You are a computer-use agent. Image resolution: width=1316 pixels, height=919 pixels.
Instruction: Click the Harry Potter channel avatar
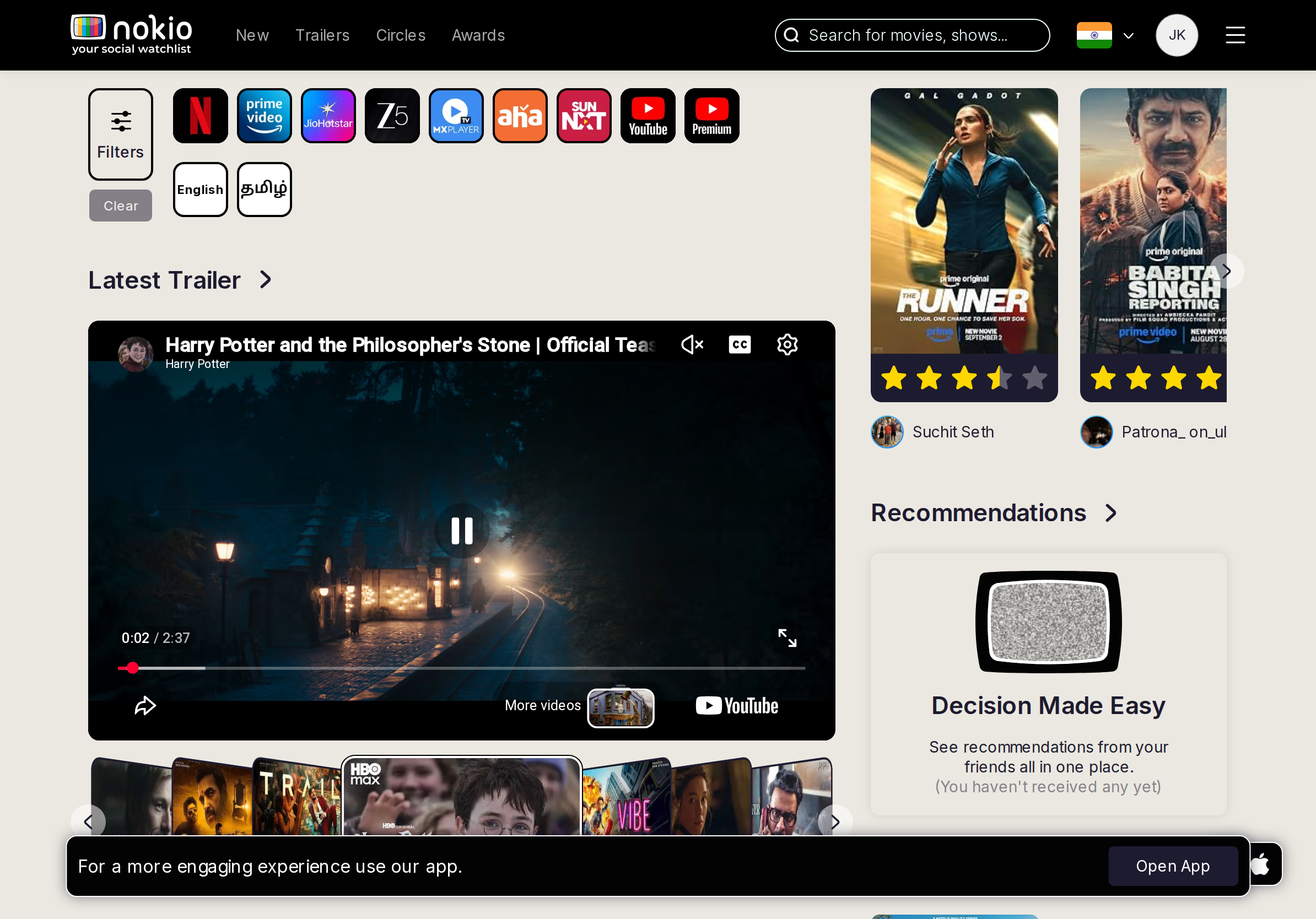point(135,354)
